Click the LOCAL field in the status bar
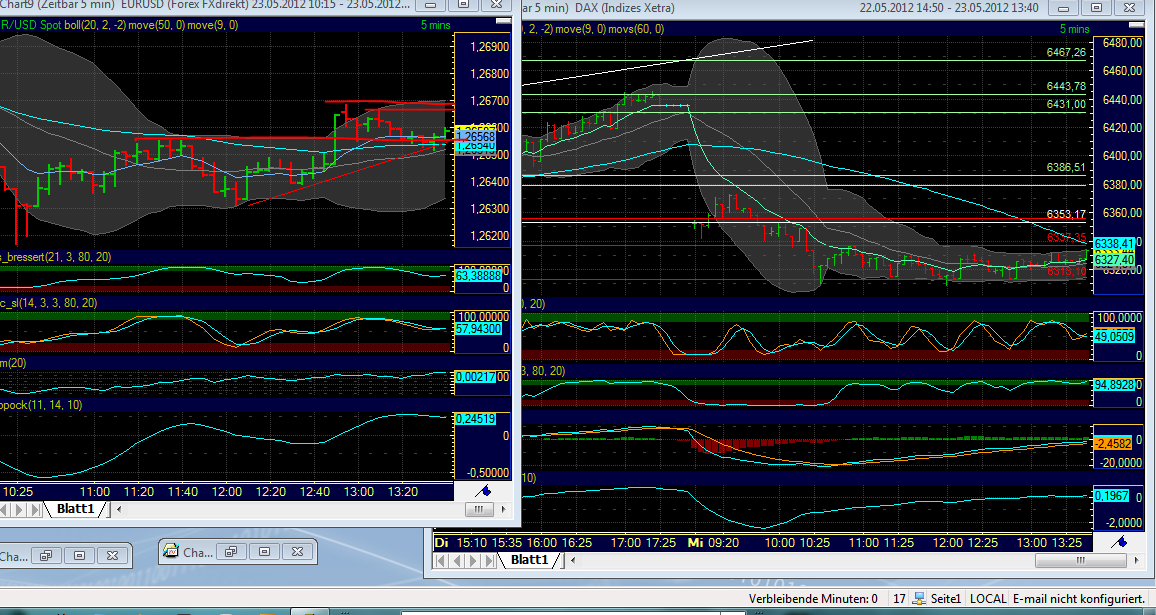The height and width of the screenshot is (615, 1156). pos(988,598)
